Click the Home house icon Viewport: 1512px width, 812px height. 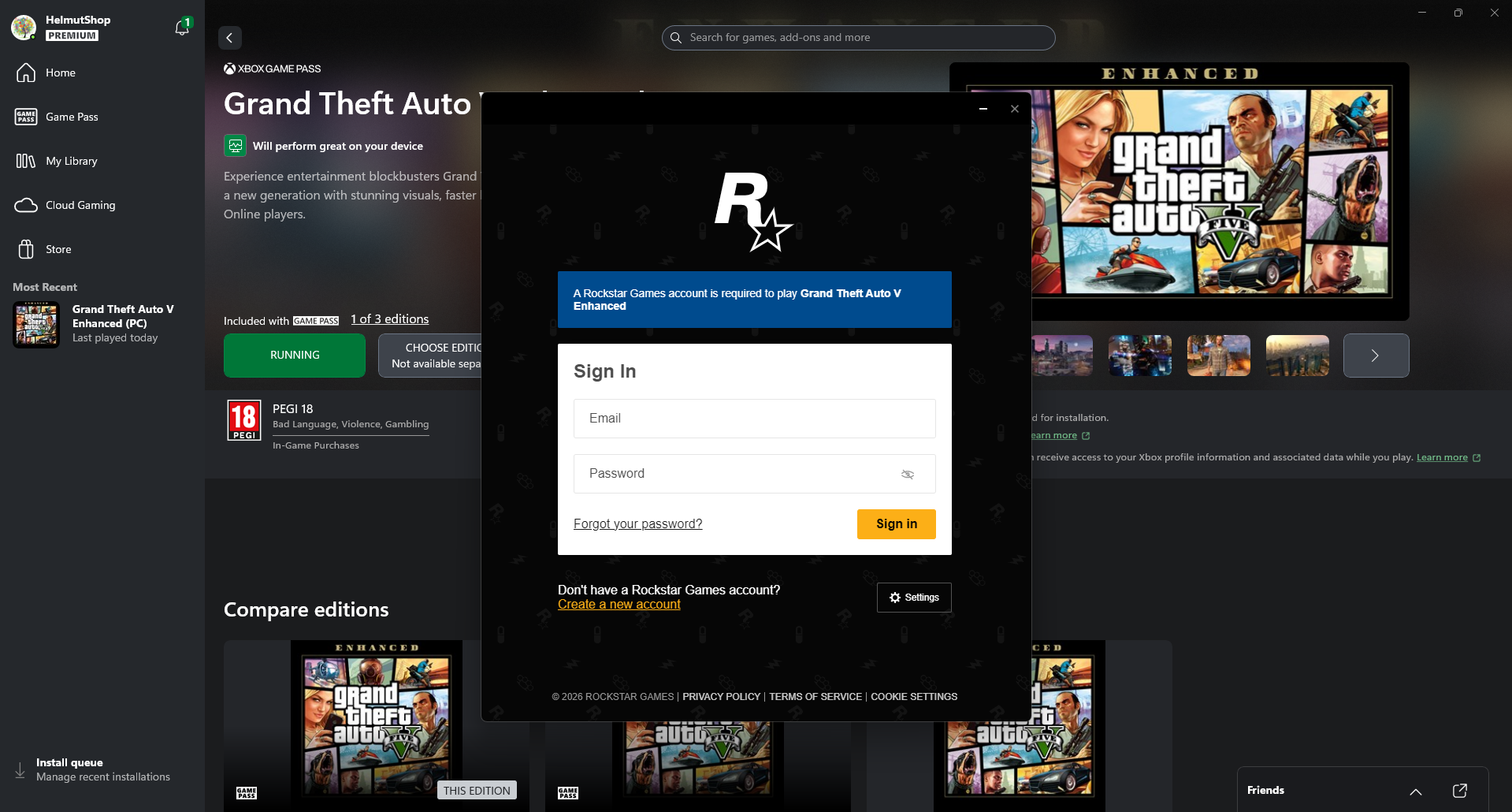[x=26, y=73]
